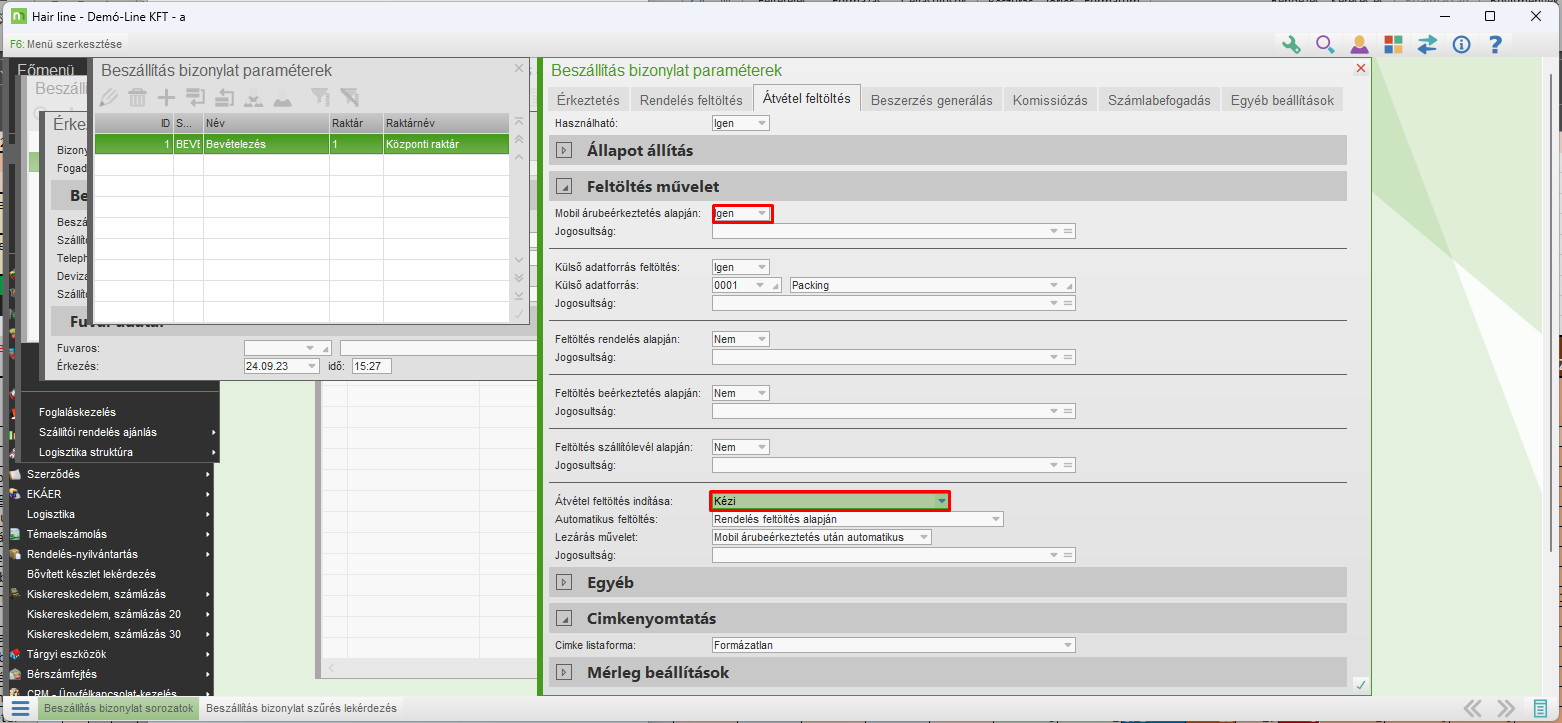Click the Érkezés idő field showing 15:27
Screen dimensions: 1562x723
(x=371, y=367)
